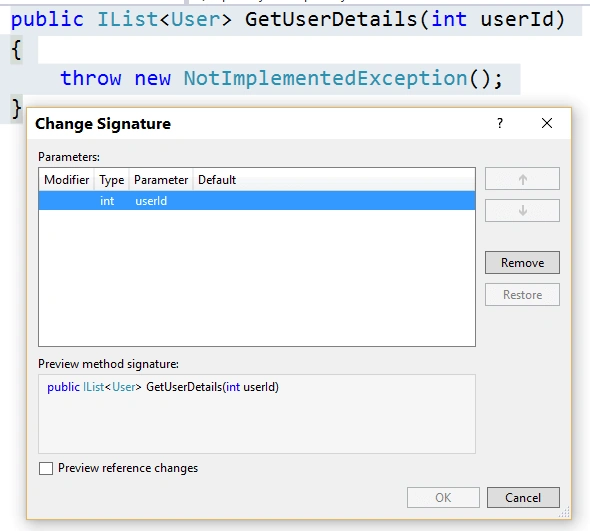Click the Default column header
This screenshot has width=590, height=531.
click(217, 180)
